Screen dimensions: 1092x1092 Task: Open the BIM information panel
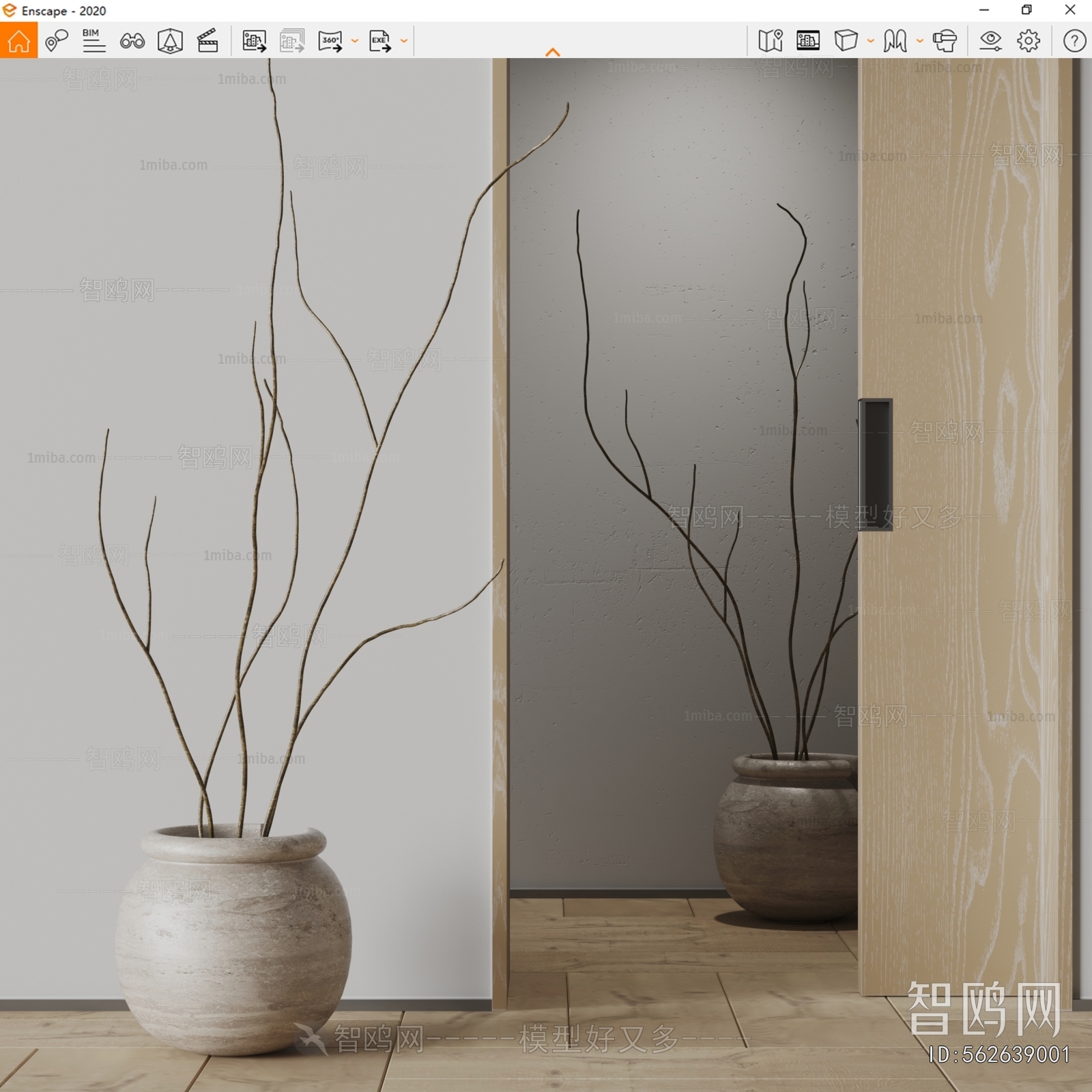tap(94, 41)
